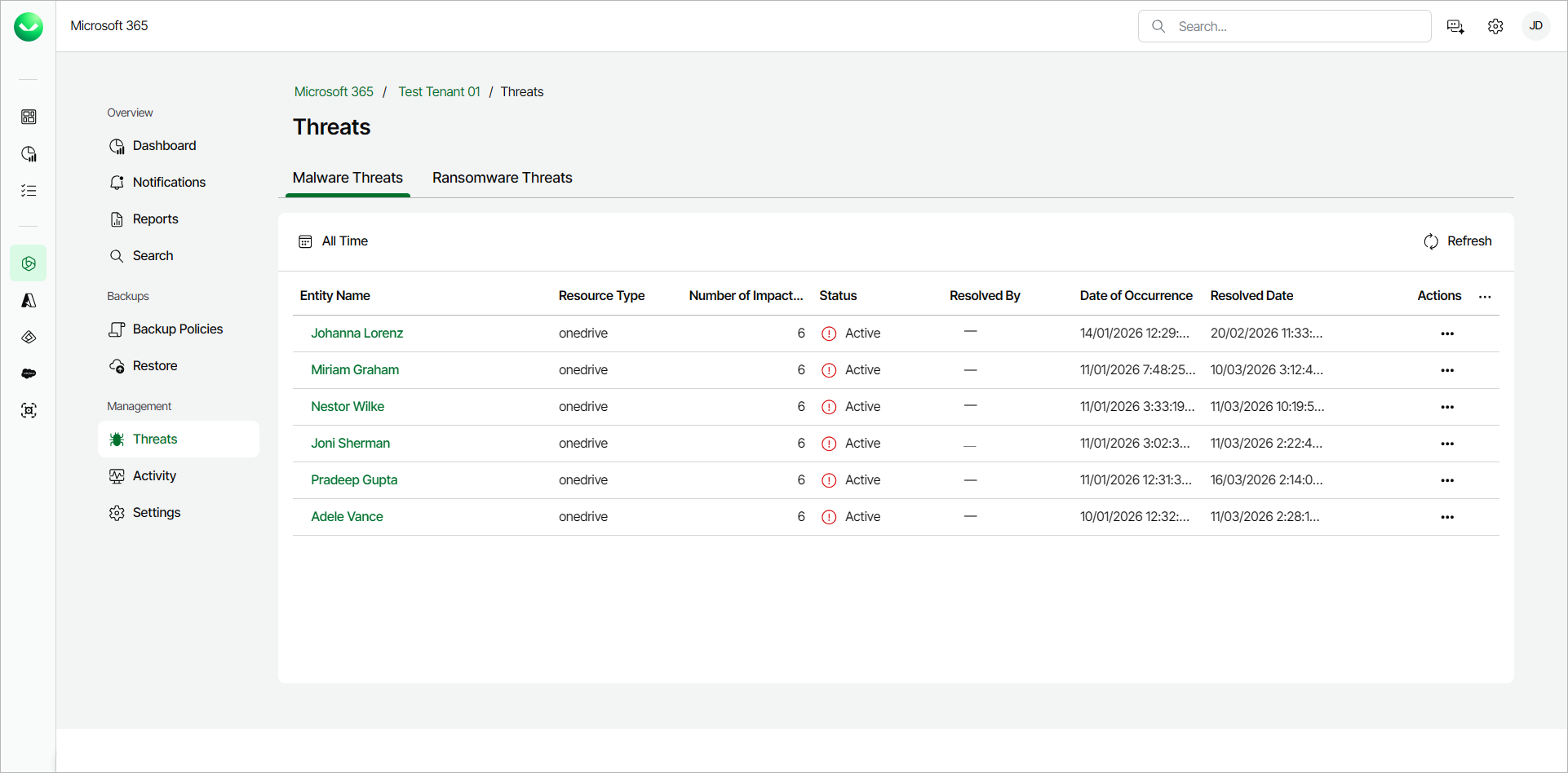
Task: Select the dashboard grid icon atop left rail
Action: tap(29, 117)
